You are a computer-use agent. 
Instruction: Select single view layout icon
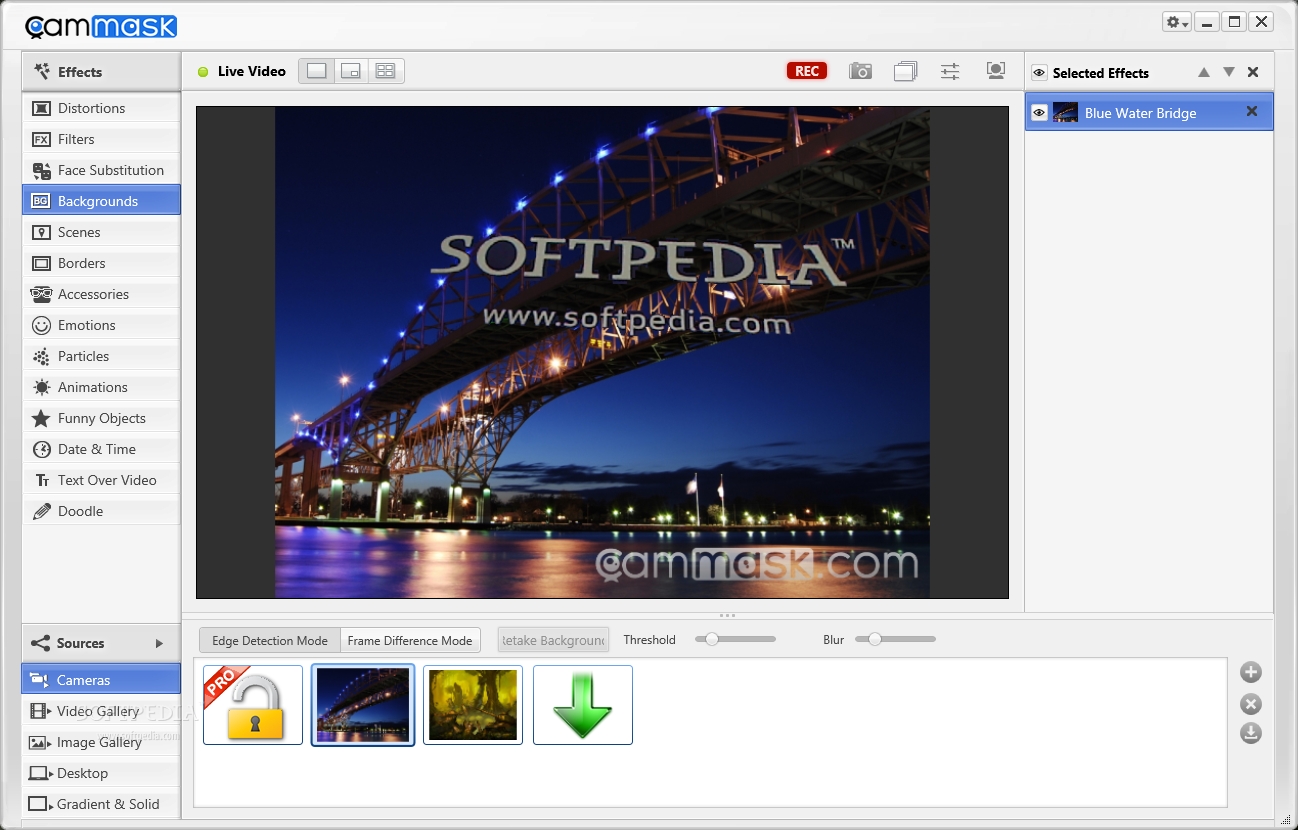(x=317, y=71)
